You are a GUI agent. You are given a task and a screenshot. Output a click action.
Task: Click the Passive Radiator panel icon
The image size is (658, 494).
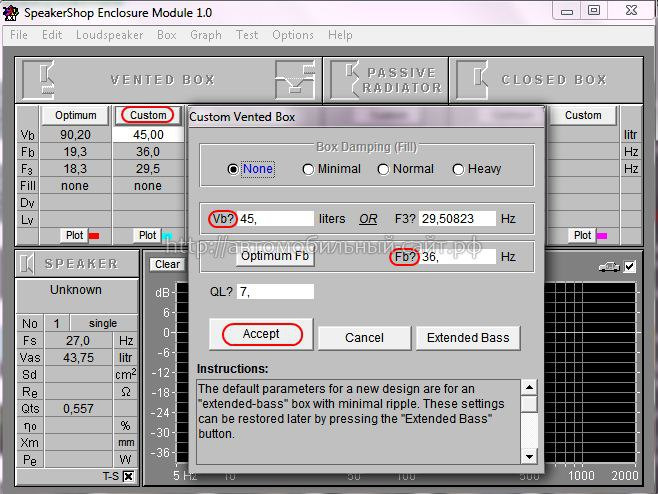pos(345,79)
